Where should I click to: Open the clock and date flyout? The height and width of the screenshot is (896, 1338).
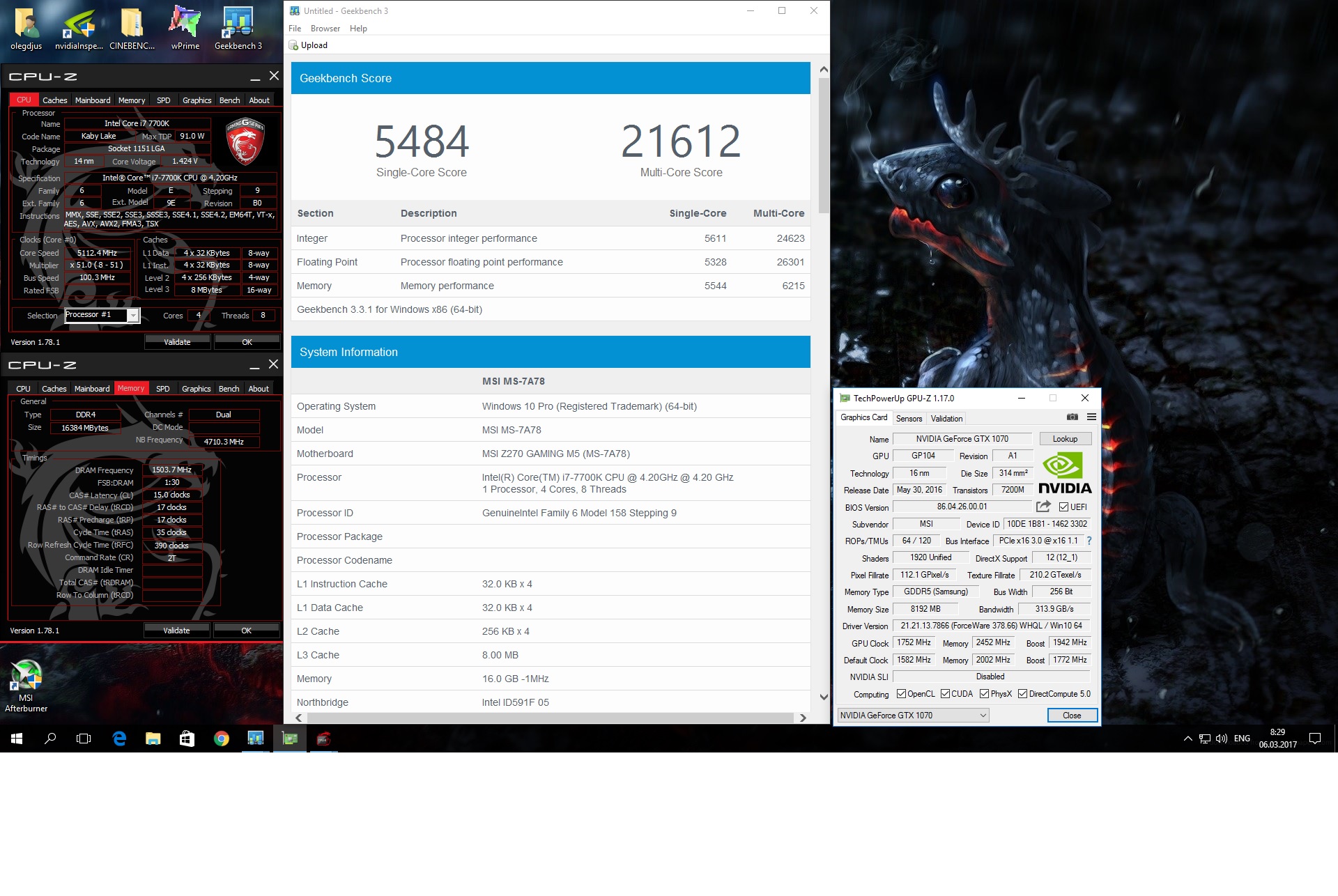(1277, 739)
